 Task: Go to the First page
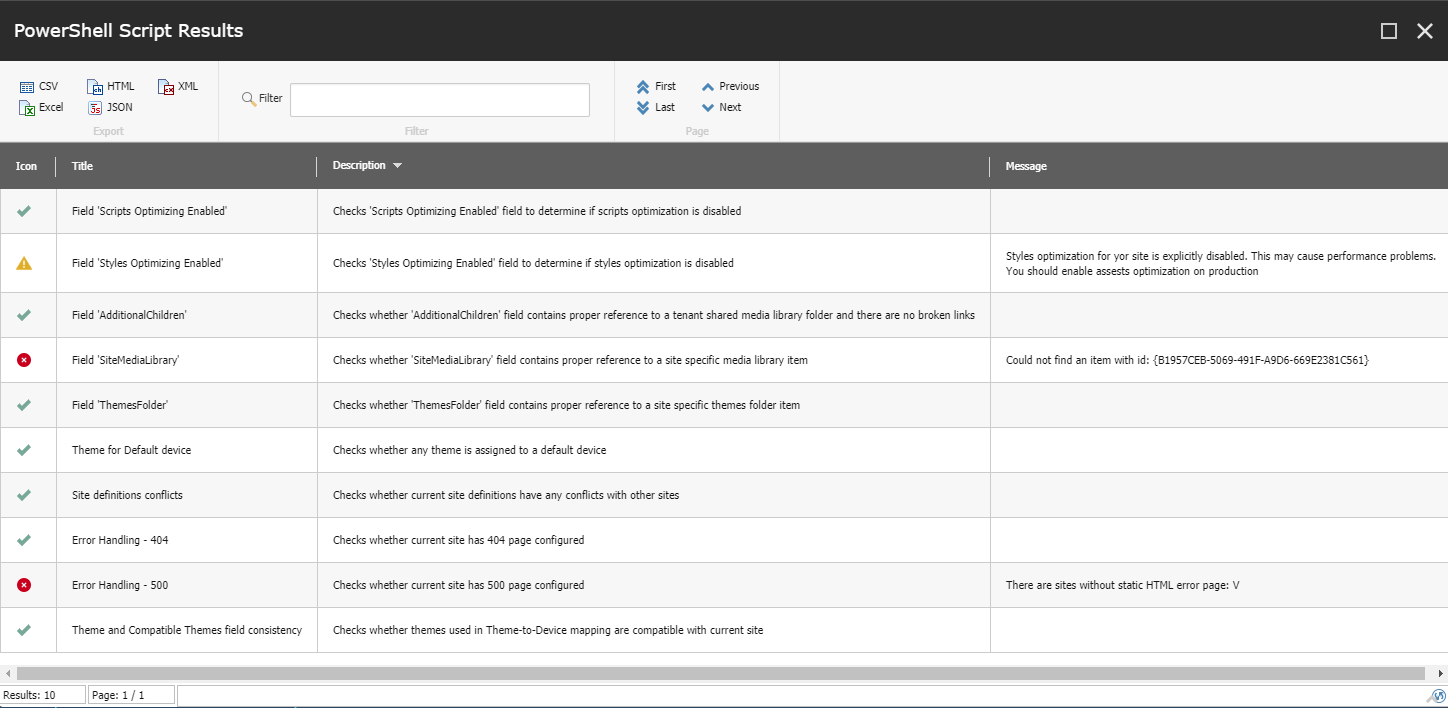[x=656, y=87]
